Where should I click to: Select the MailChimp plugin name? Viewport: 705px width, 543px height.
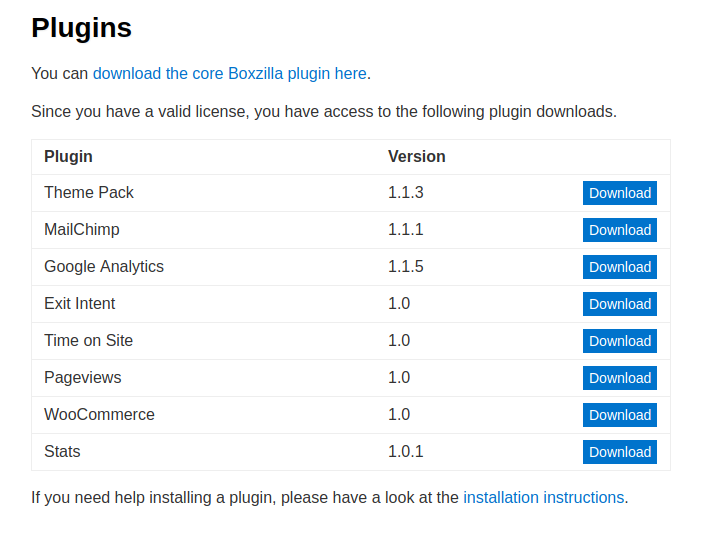point(81,229)
